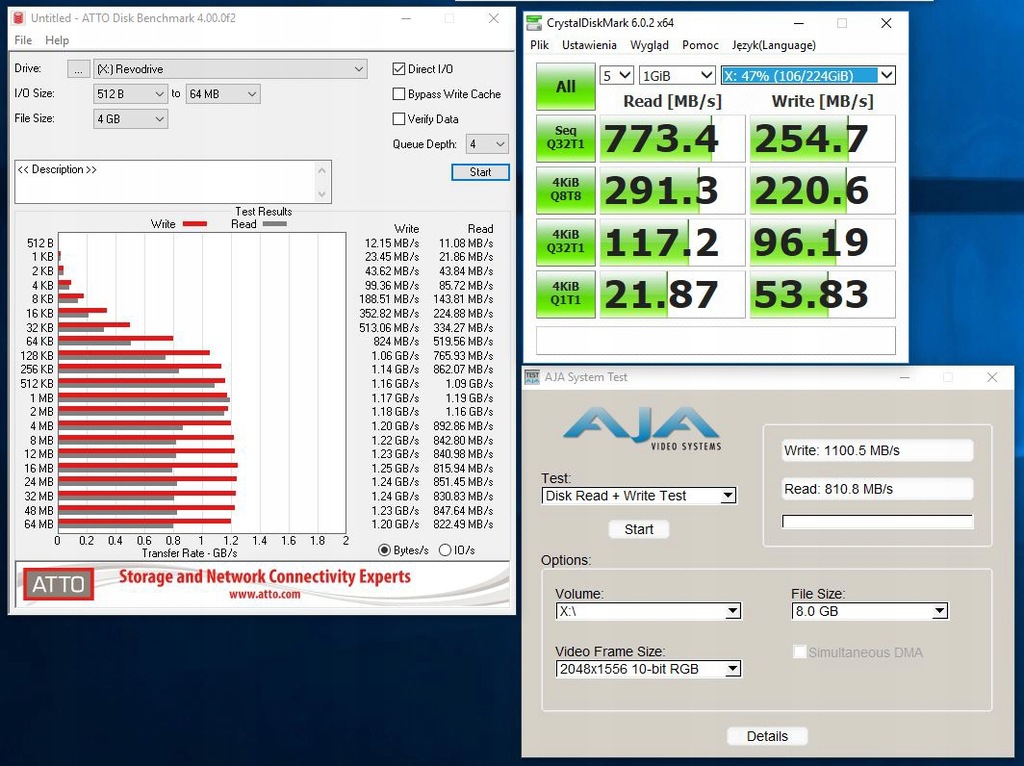This screenshot has height=766, width=1024.
Task: Close the AJA System Test window
Action: coord(992,377)
